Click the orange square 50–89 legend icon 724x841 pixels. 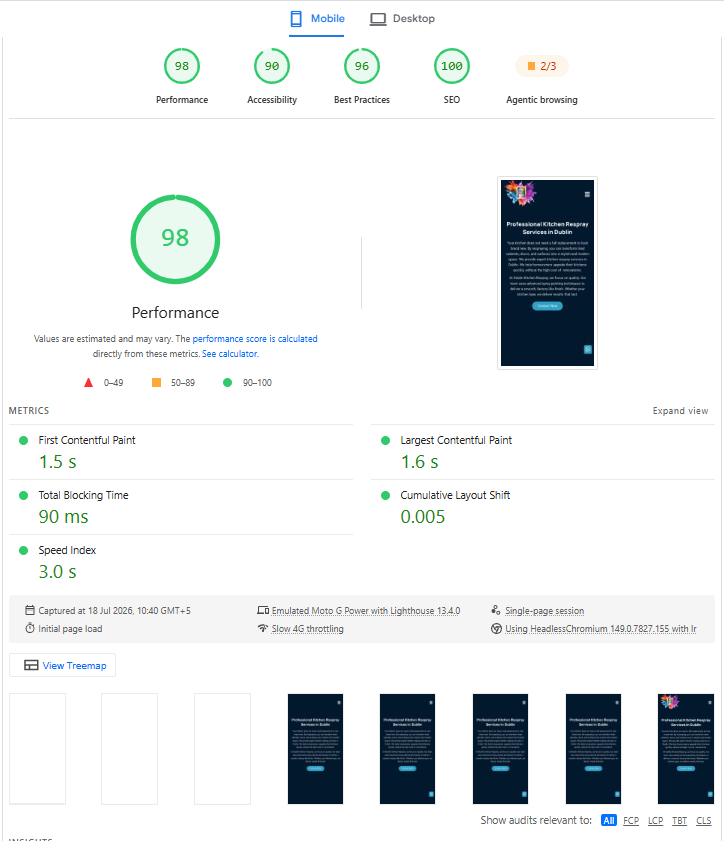tap(157, 382)
